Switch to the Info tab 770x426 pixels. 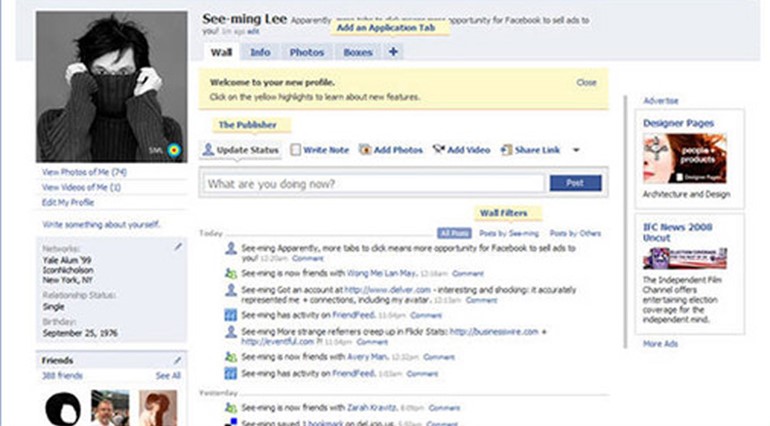click(x=260, y=52)
